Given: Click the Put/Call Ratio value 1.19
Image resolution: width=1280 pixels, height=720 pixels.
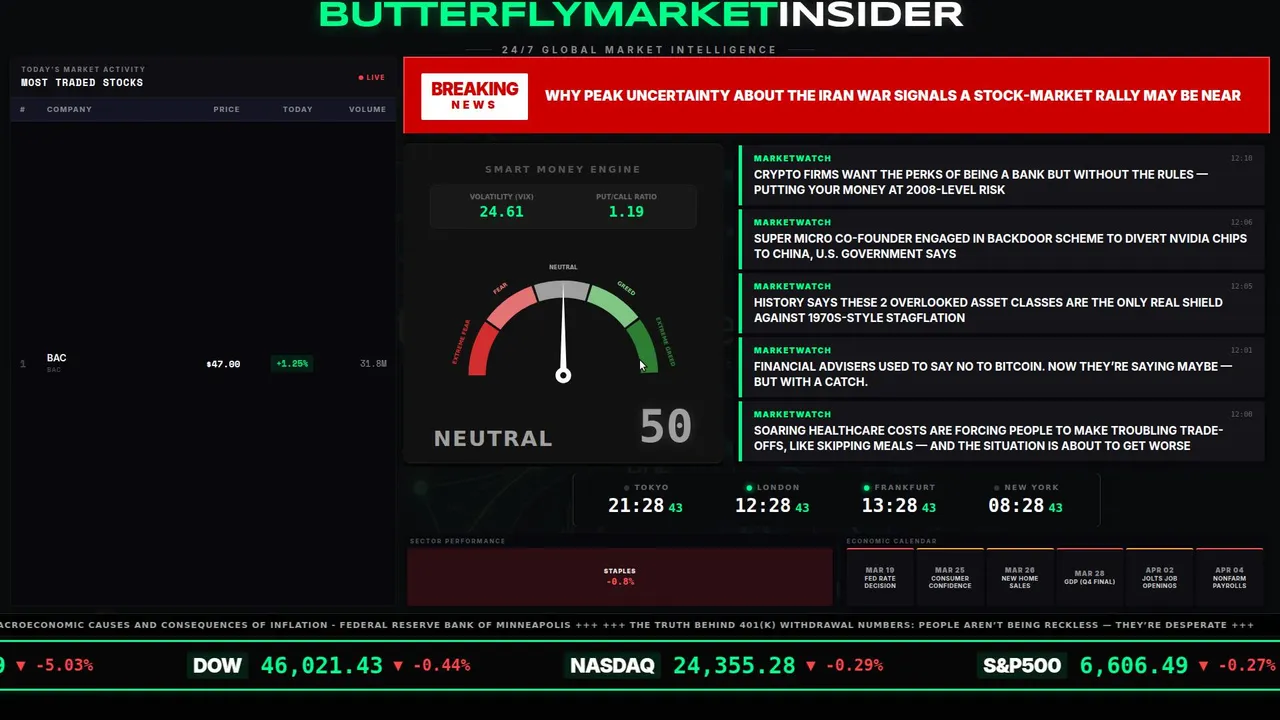Looking at the screenshot, I should 626,212.
